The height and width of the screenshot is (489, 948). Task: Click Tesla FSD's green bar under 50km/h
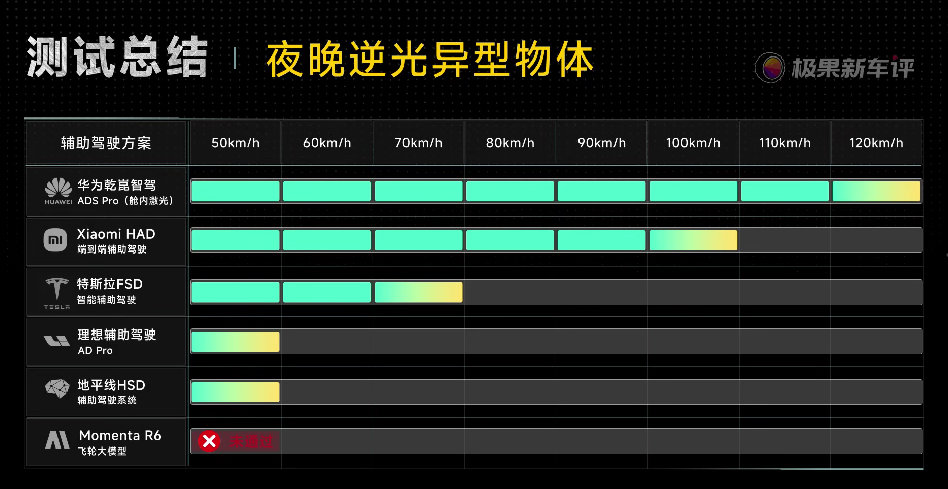click(235, 292)
